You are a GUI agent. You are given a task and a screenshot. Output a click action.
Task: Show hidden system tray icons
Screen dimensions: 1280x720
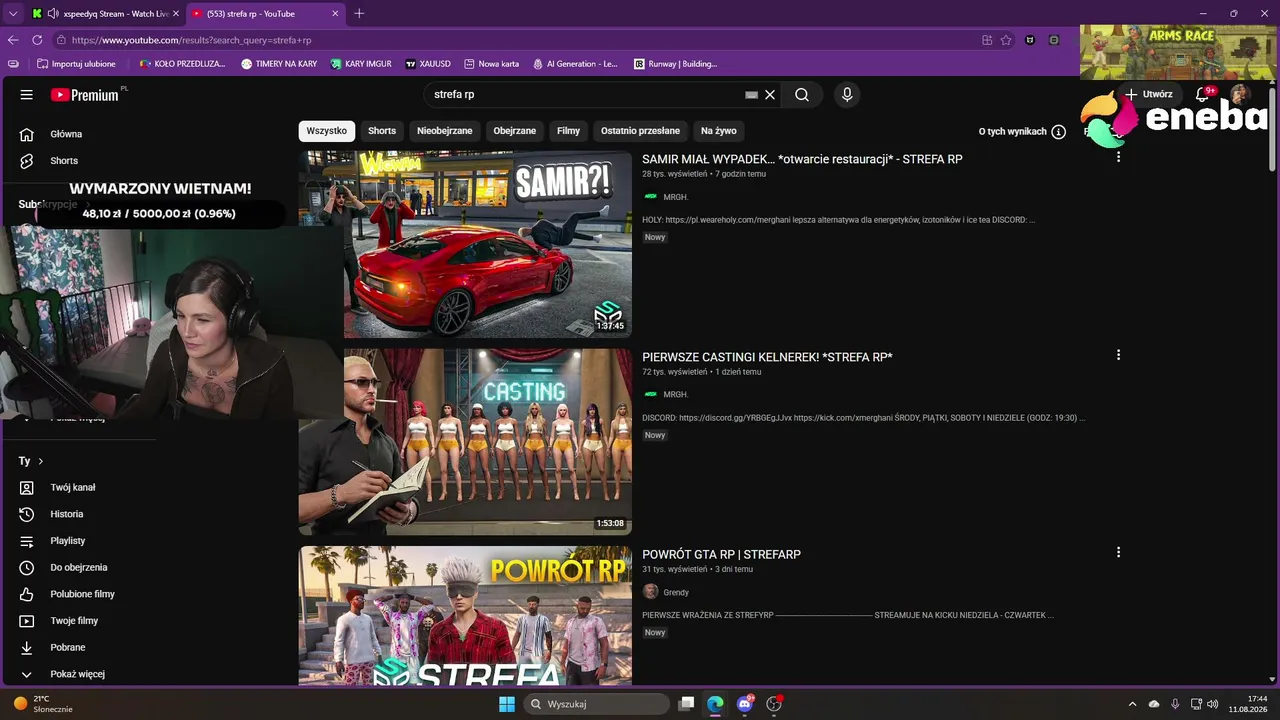coord(1132,704)
